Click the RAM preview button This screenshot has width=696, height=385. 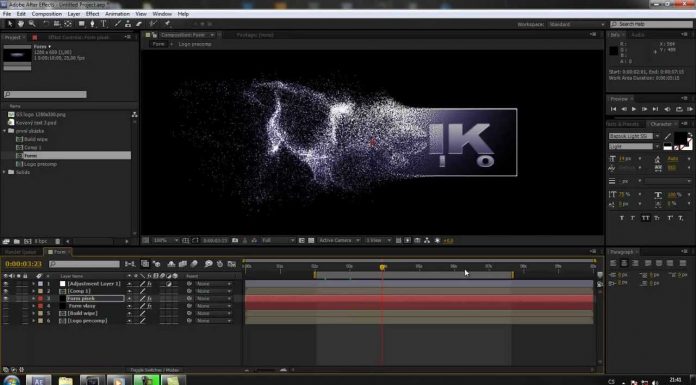(x=690, y=109)
